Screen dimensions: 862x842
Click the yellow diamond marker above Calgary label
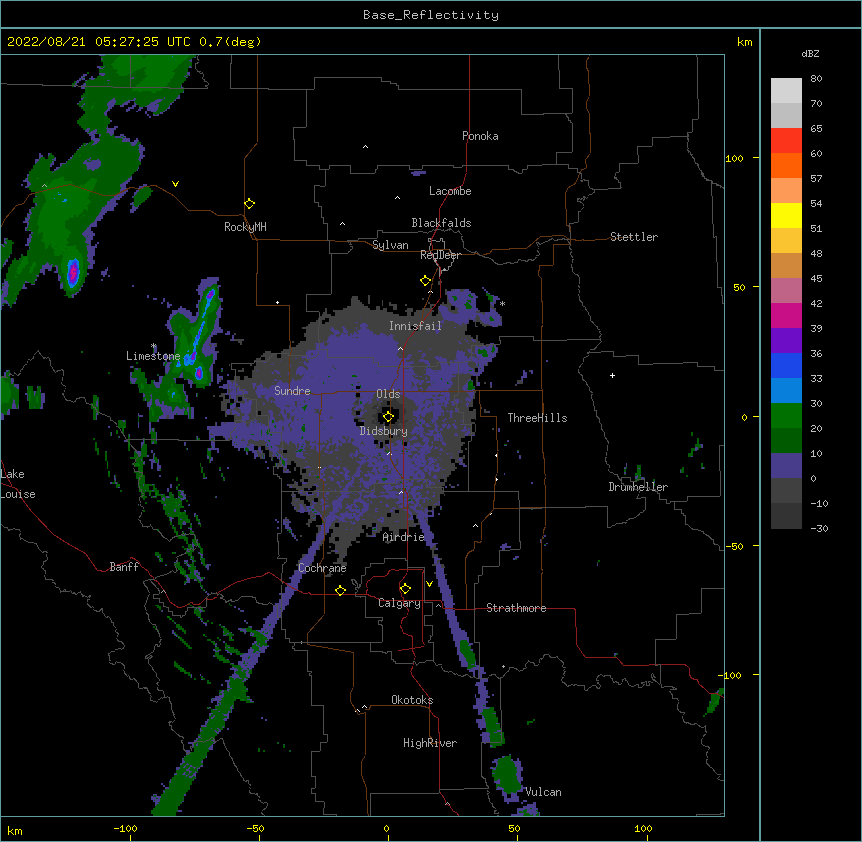[x=405, y=589]
